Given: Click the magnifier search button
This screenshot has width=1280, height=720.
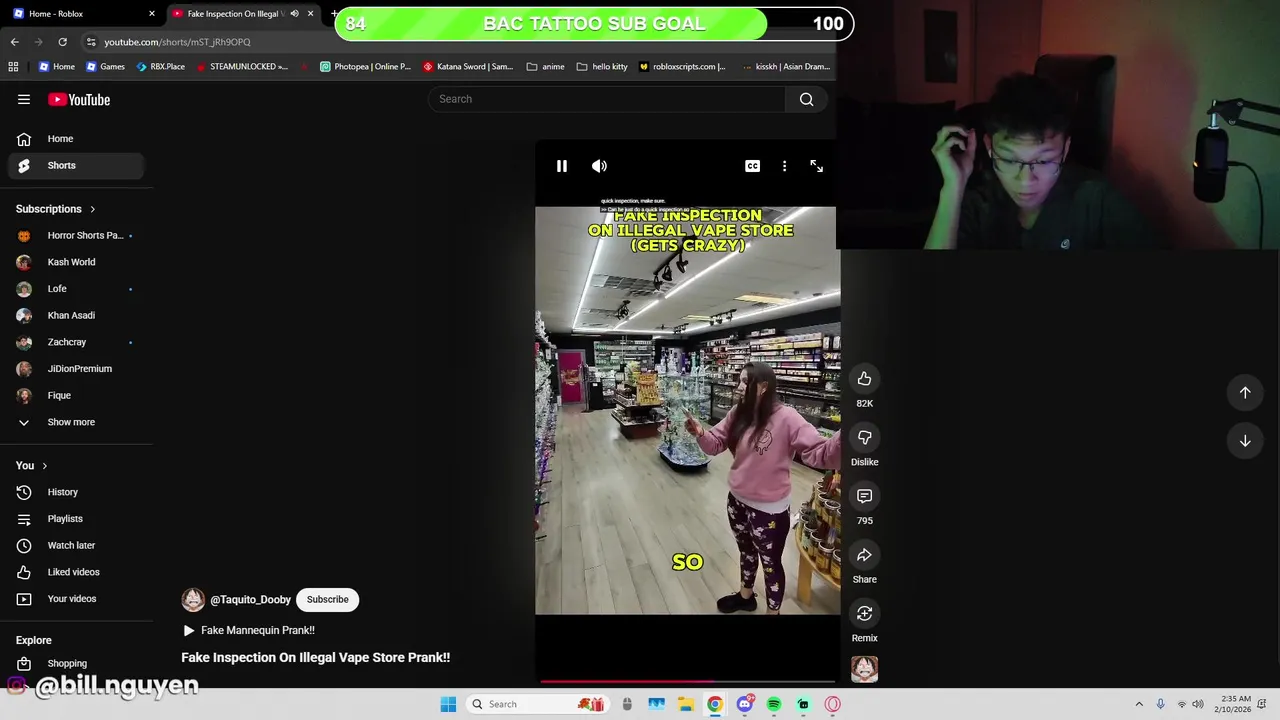Looking at the screenshot, I should (x=806, y=99).
